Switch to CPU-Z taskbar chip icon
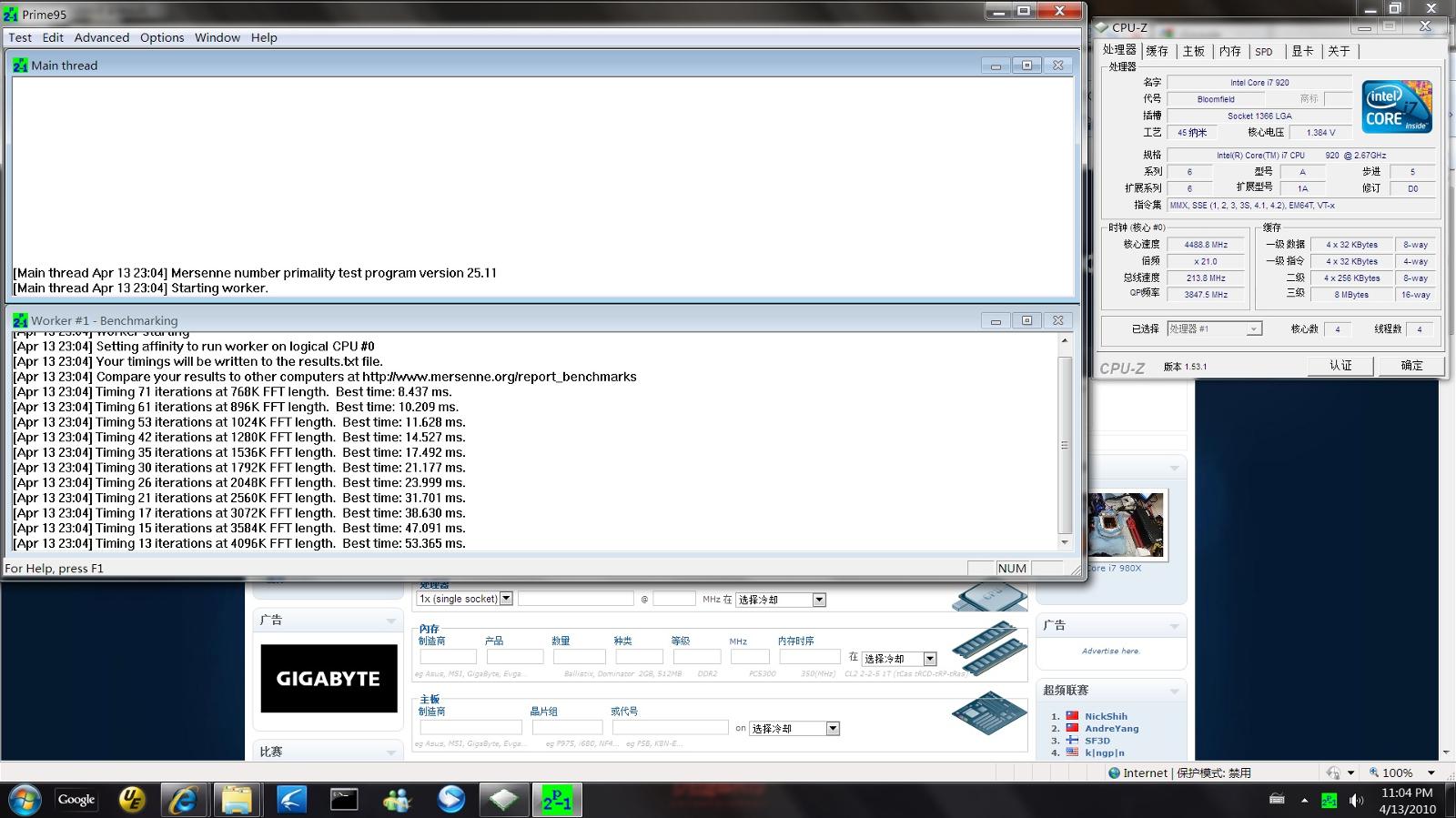1456x818 pixels. (504, 800)
